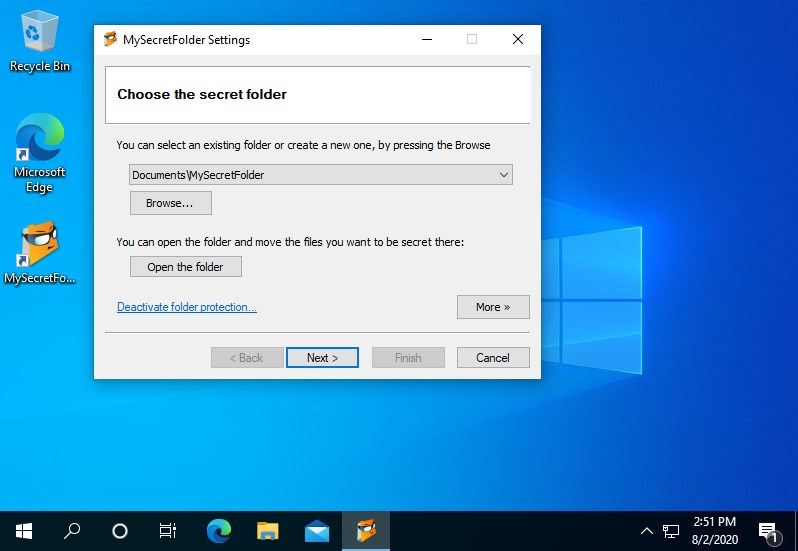Expand the secret folder path dropdown
The width and height of the screenshot is (798, 551).
[x=503, y=175]
